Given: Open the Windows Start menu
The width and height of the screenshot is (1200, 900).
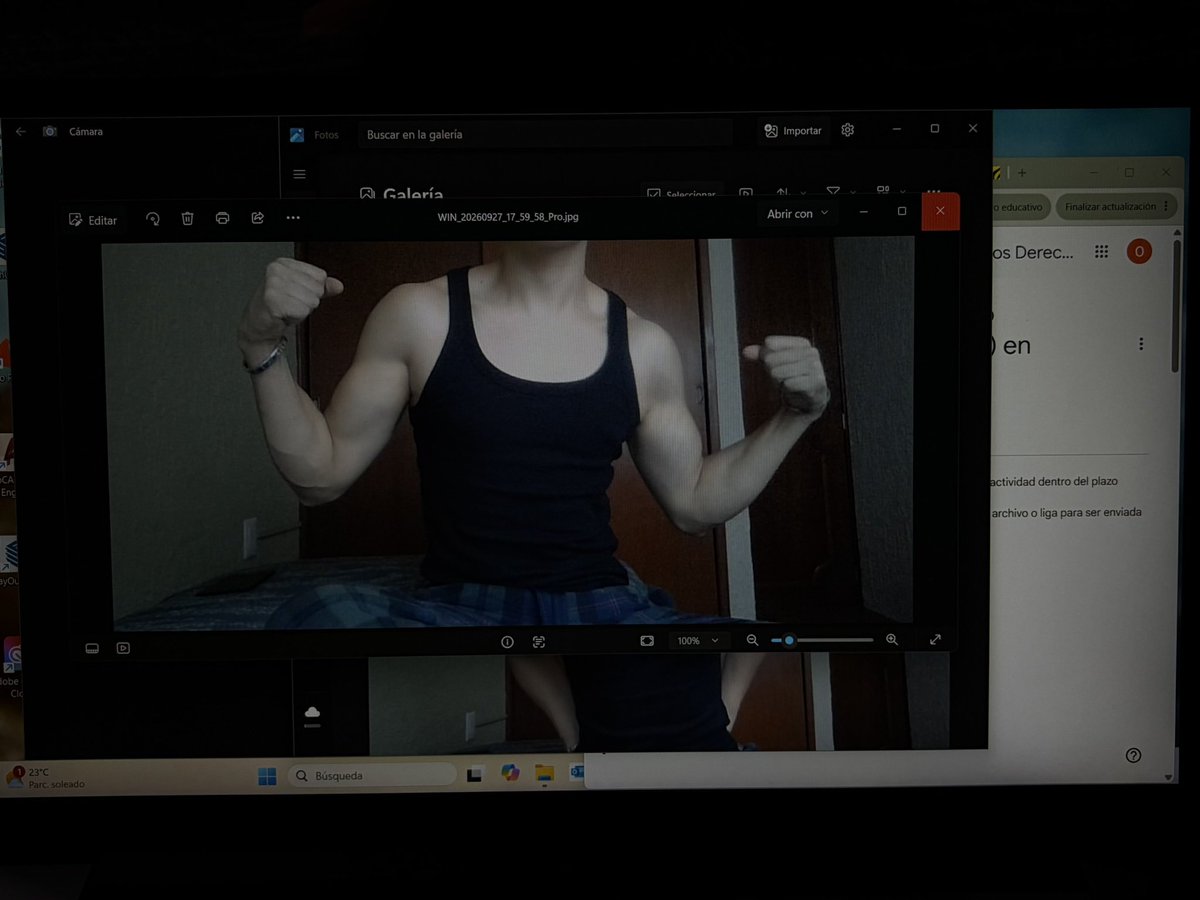Looking at the screenshot, I should [267, 776].
